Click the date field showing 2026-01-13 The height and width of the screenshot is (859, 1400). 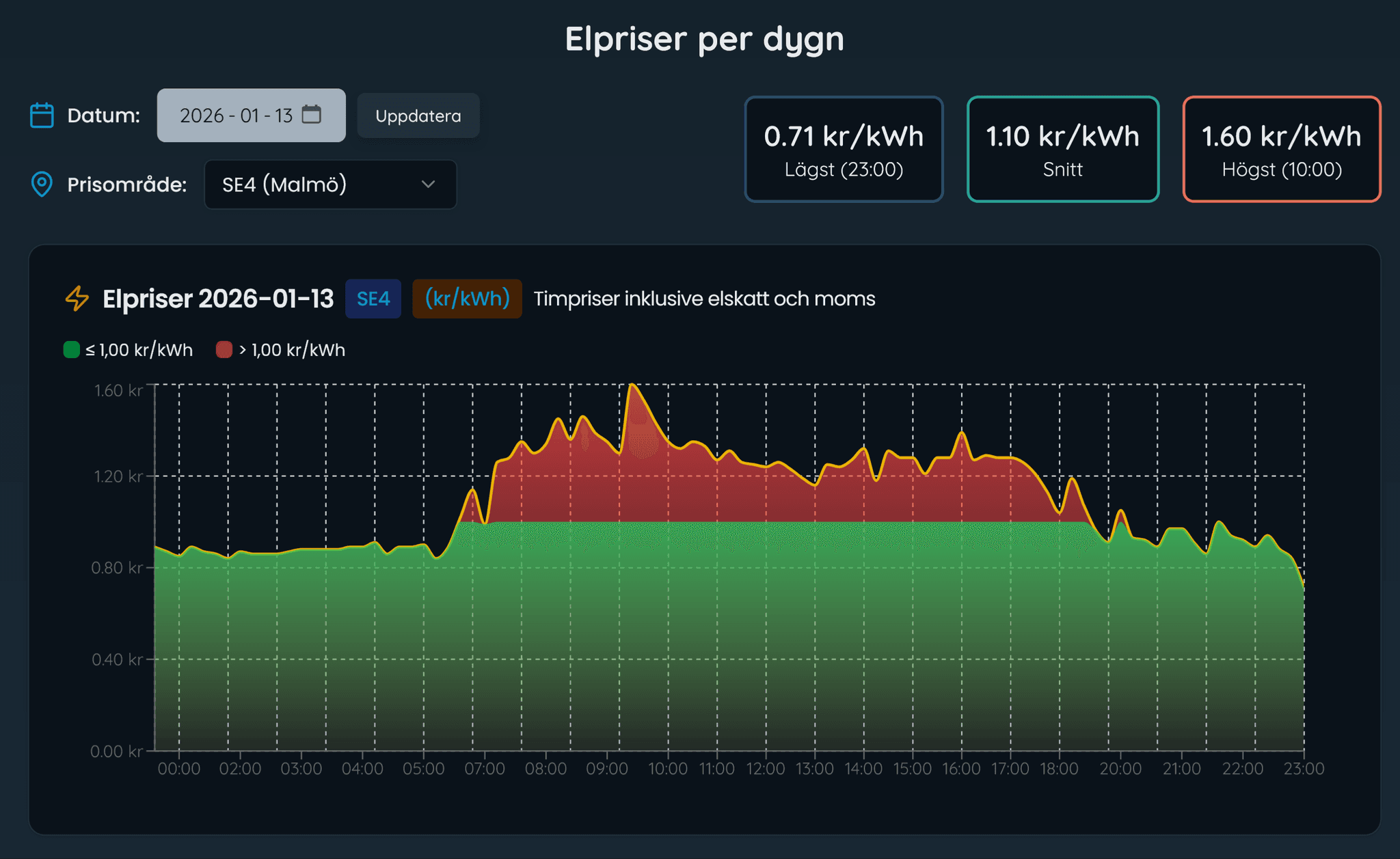click(x=236, y=115)
